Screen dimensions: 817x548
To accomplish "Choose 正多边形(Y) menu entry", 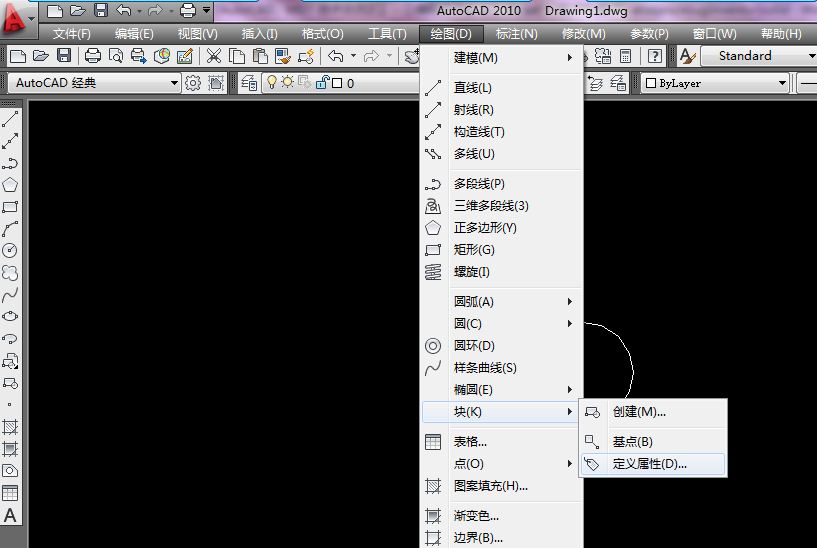I will [x=501, y=228].
